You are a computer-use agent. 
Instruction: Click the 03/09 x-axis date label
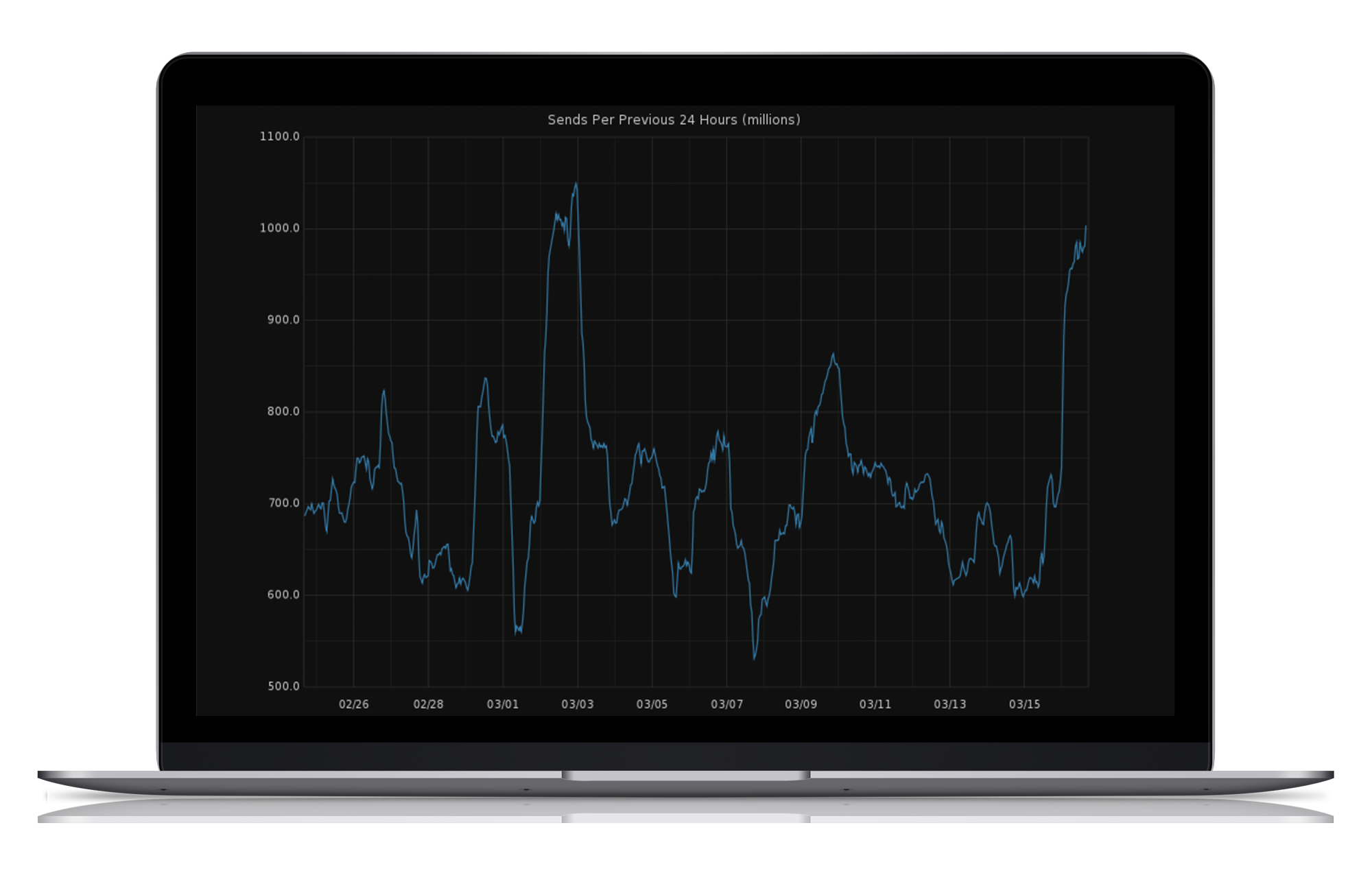[801, 704]
